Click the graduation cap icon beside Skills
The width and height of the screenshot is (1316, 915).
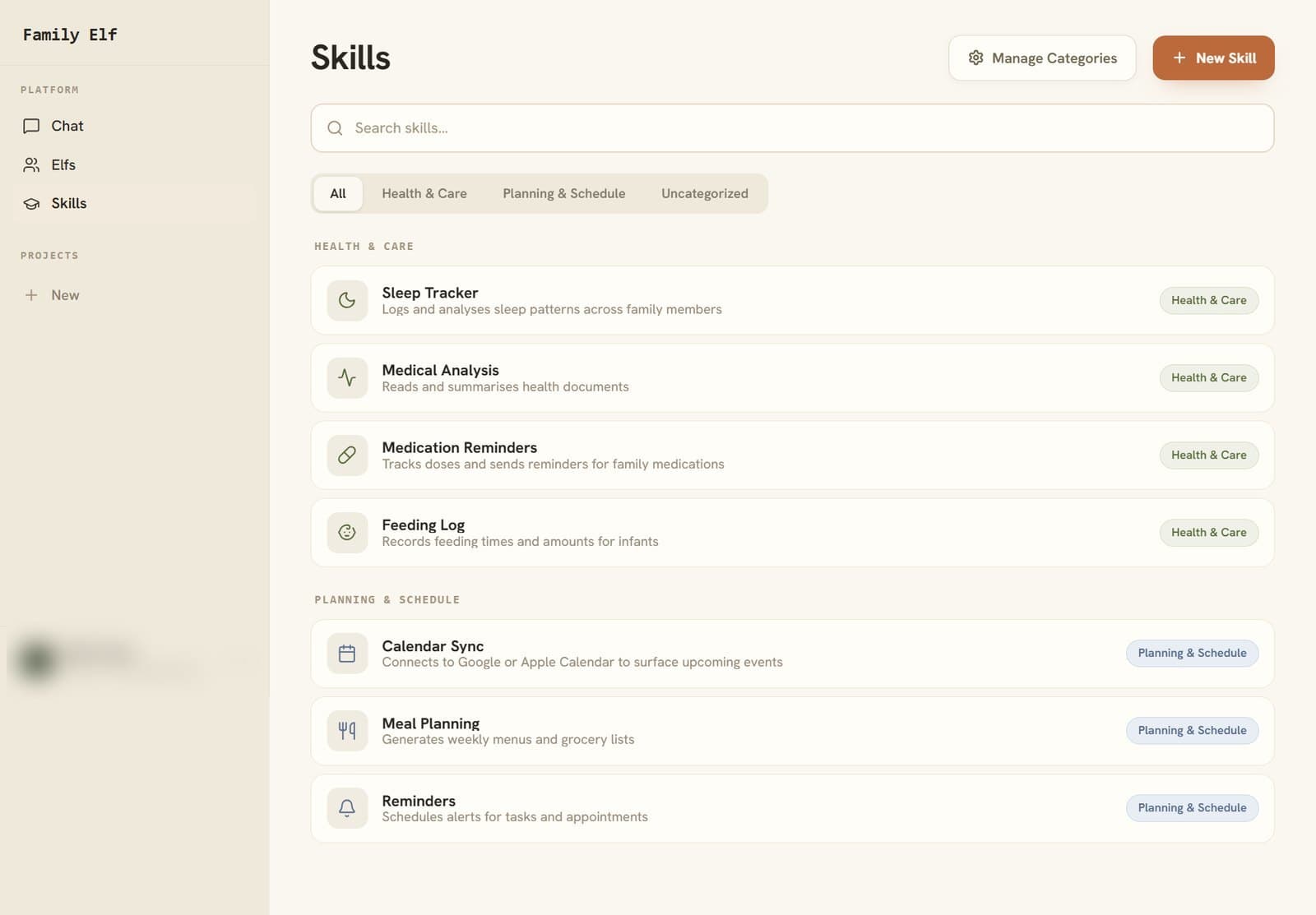pyautogui.click(x=31, y=203)
